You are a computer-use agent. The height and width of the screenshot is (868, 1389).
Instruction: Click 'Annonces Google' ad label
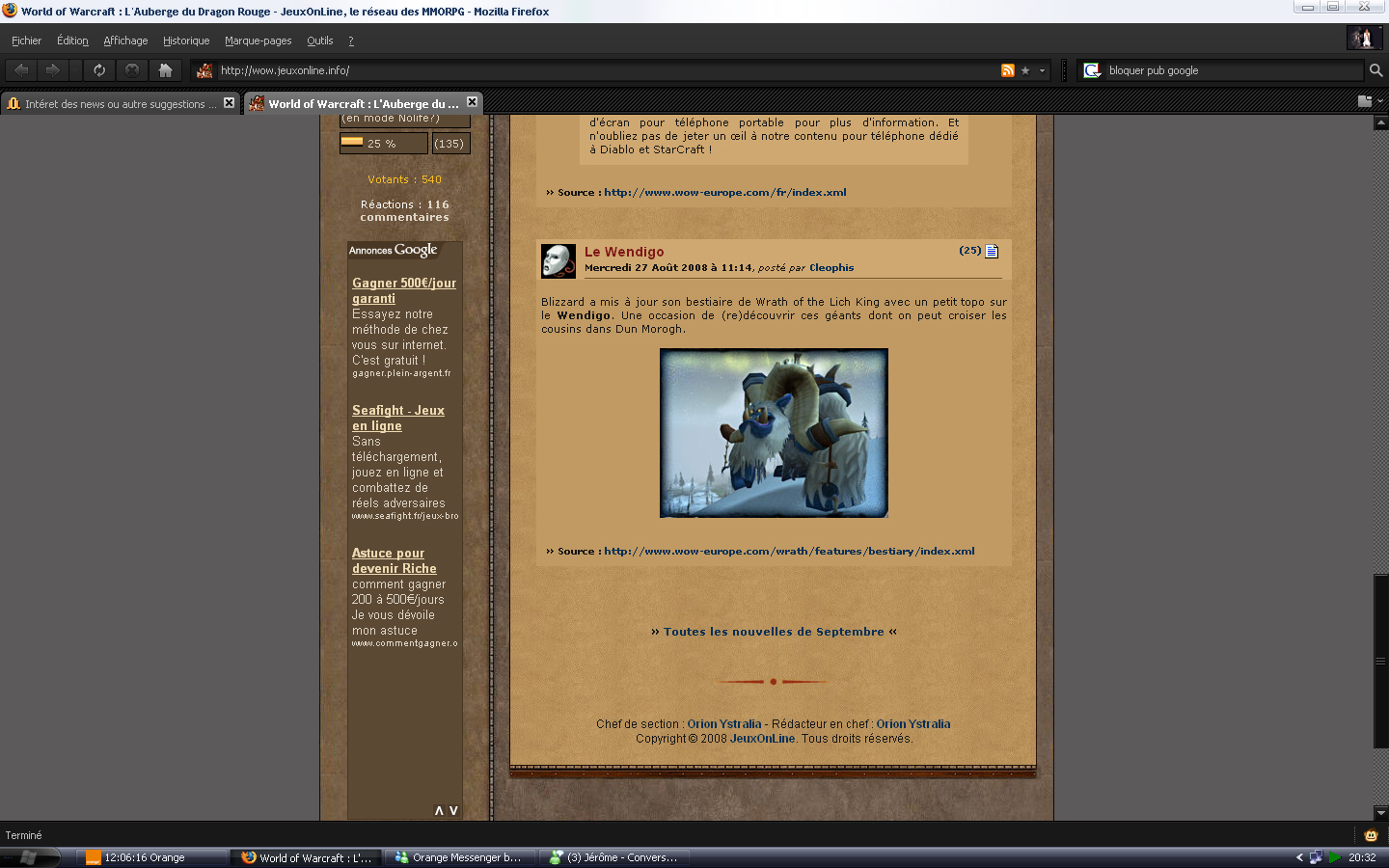(394, 250)
